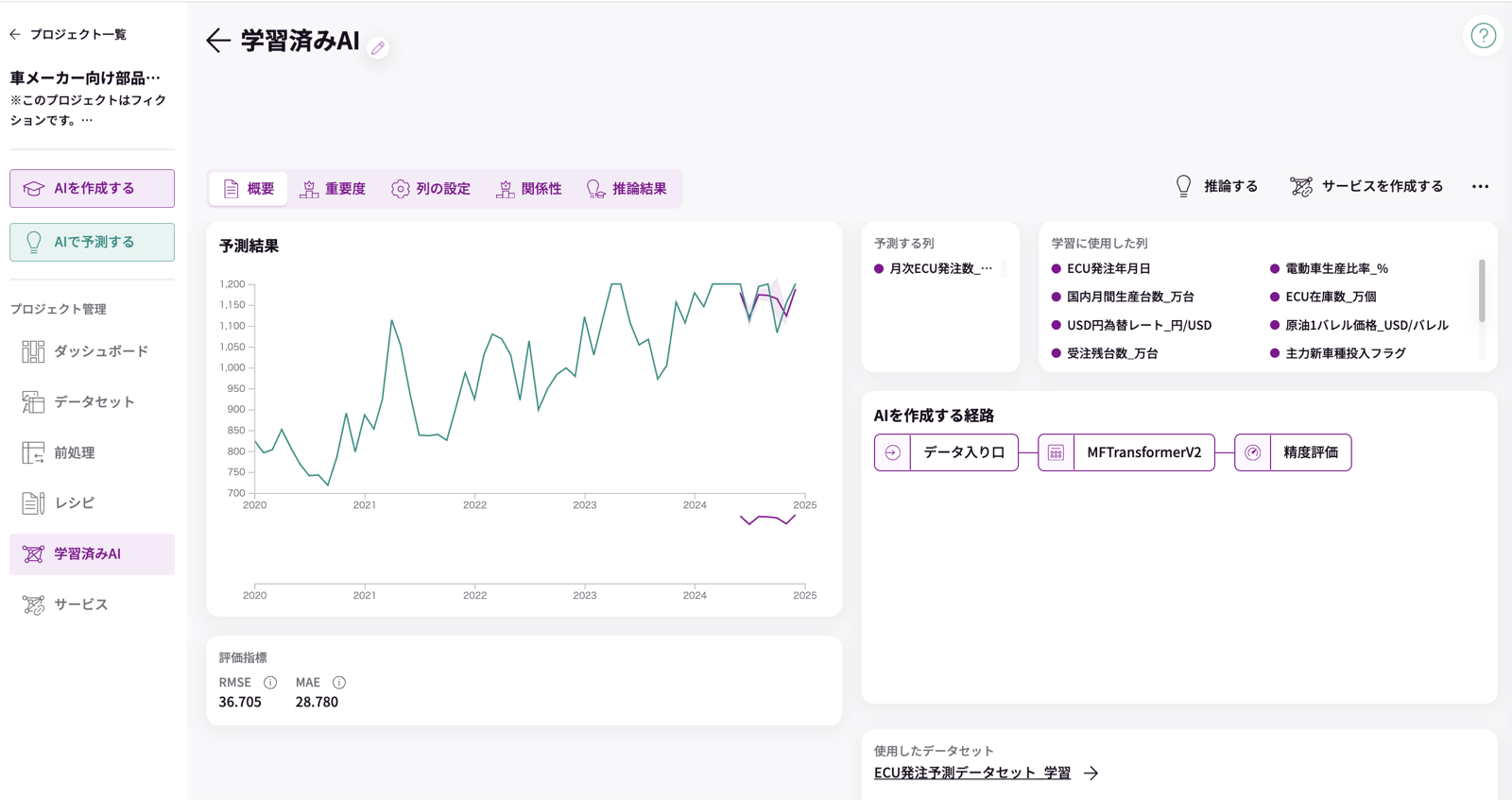The height and width of the screenshot is (800, 1512).
Task: Click the 精度評価 gauge icon
Action: tap(1252, 452)
